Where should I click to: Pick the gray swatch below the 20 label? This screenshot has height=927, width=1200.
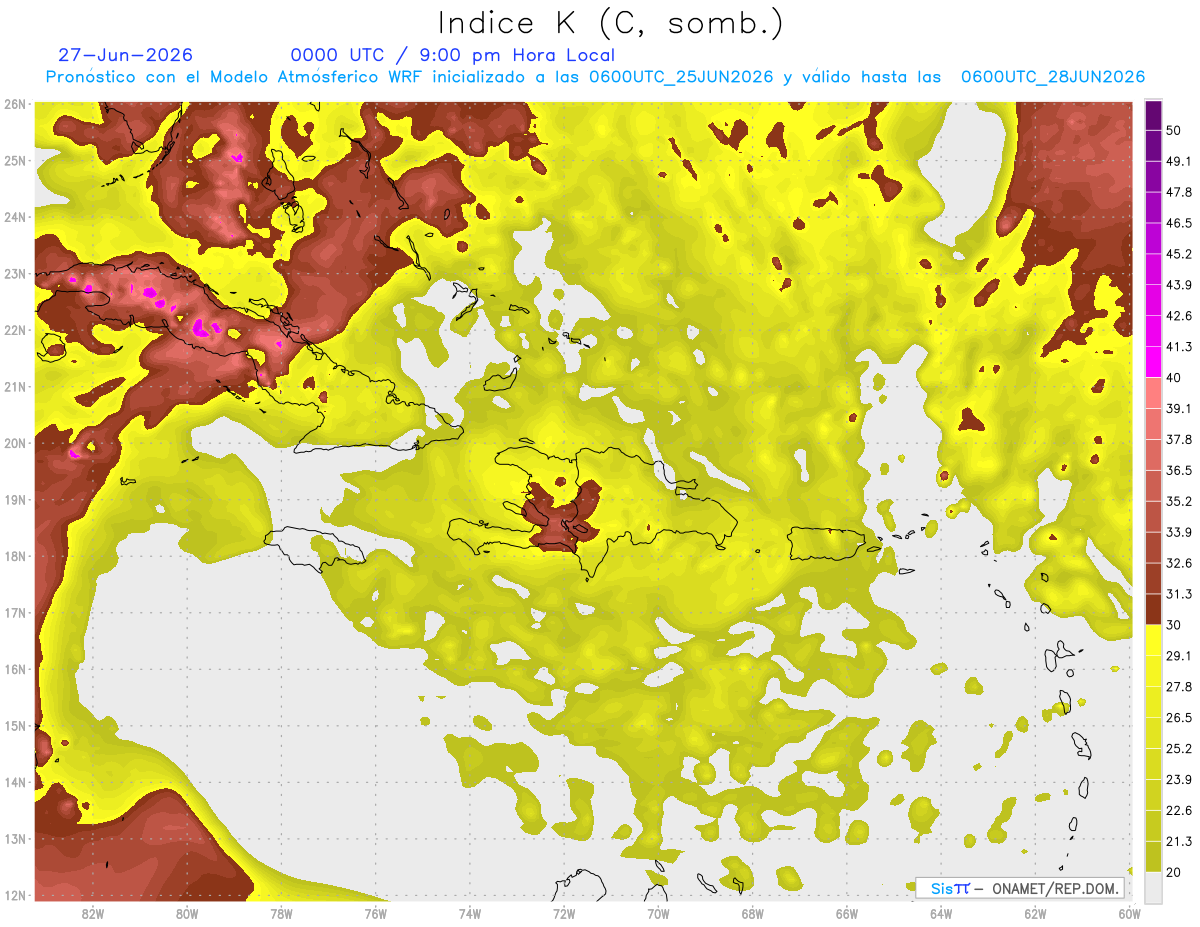tap(1153, 886)
